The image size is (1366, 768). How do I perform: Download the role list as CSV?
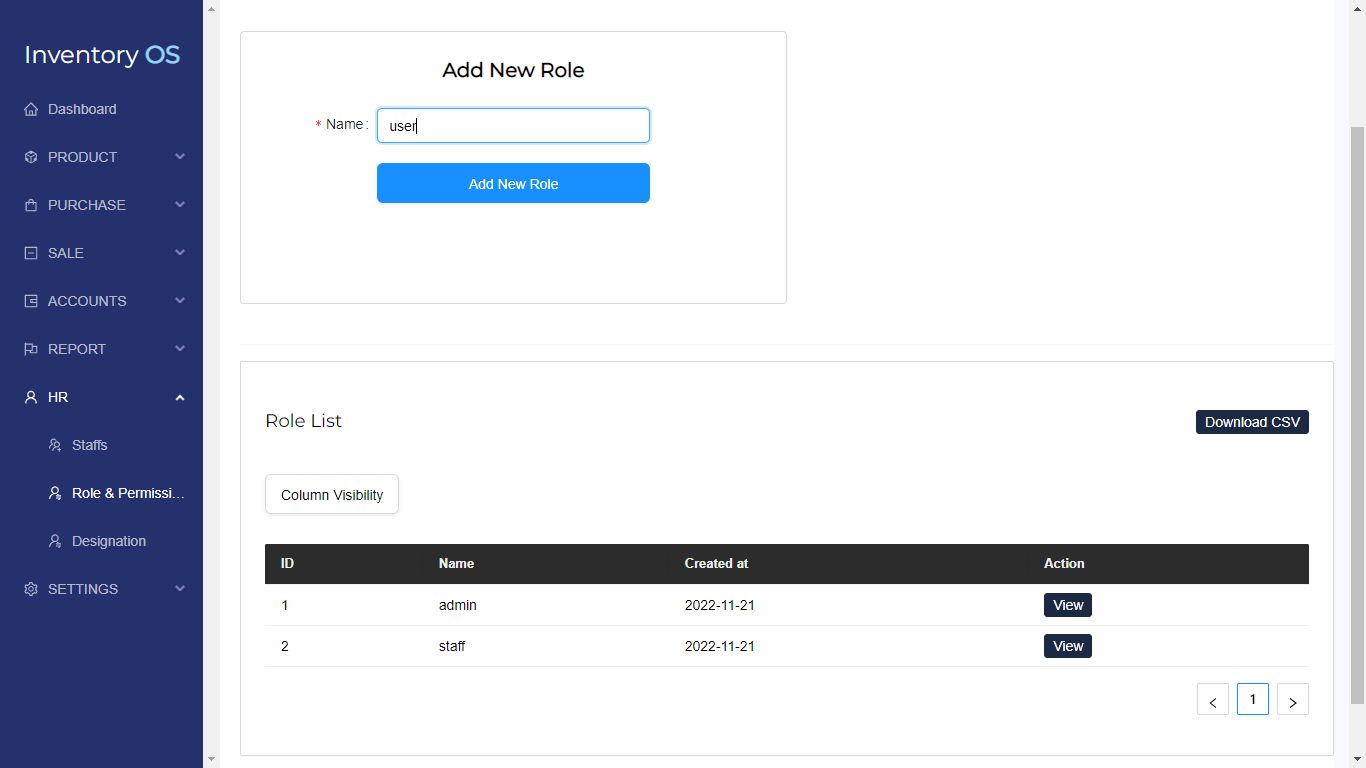click(1251, 422)
